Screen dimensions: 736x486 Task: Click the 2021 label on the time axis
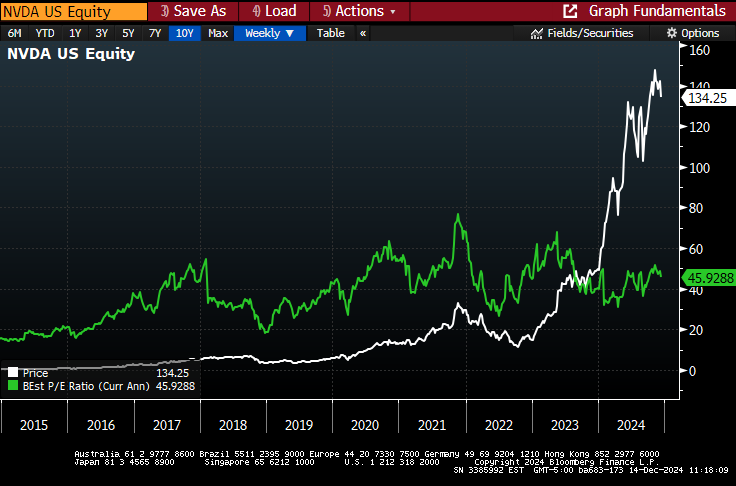pyautogui.click(x=432, y=425)
